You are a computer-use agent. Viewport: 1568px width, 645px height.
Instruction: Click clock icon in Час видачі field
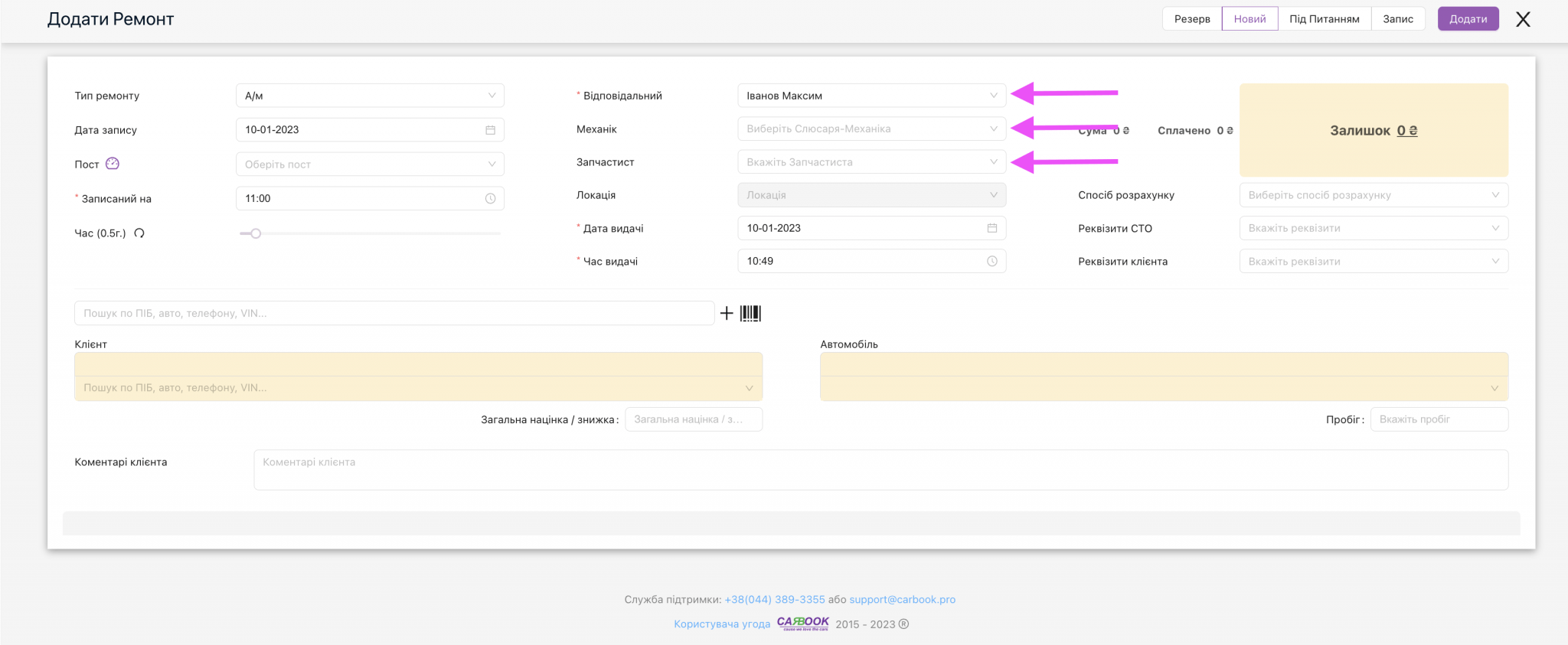[991, 262]
